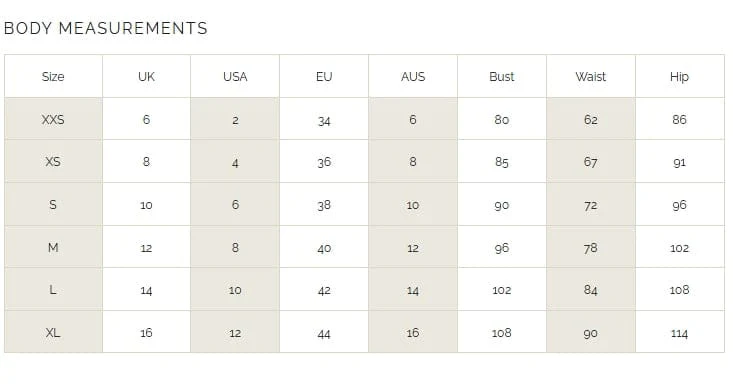Select the XS size row label
The width and height of the screenshot is (733, 390).
[x=53, y=162]
